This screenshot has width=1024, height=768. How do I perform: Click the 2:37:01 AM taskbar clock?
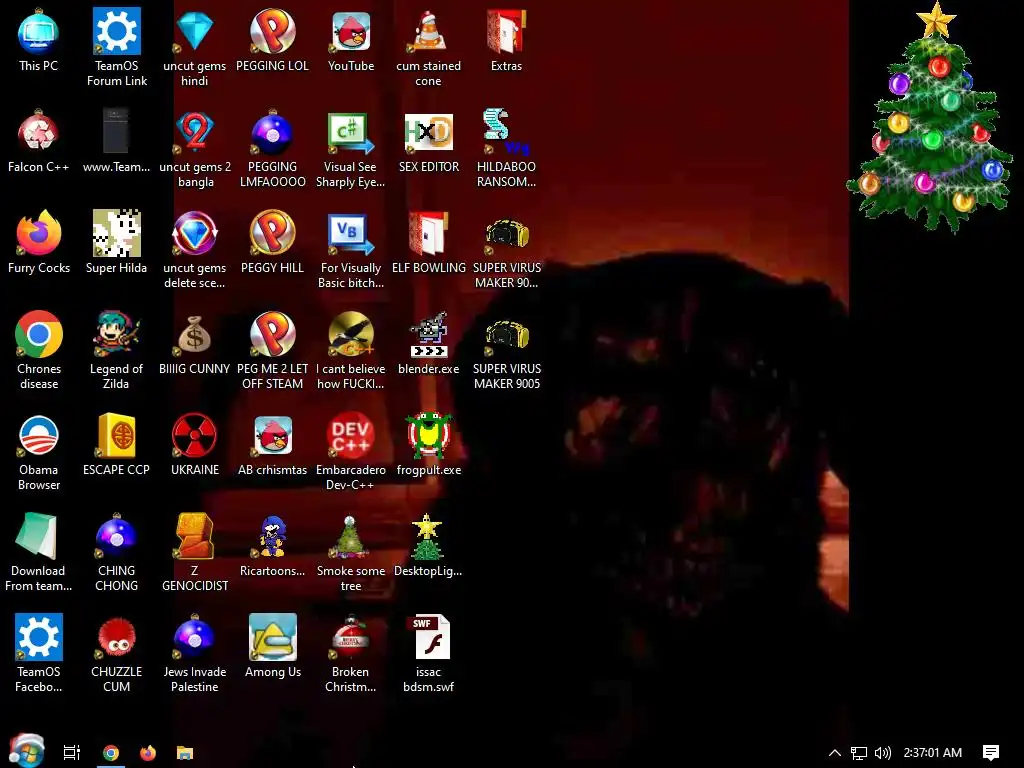[x=933, y=753]
